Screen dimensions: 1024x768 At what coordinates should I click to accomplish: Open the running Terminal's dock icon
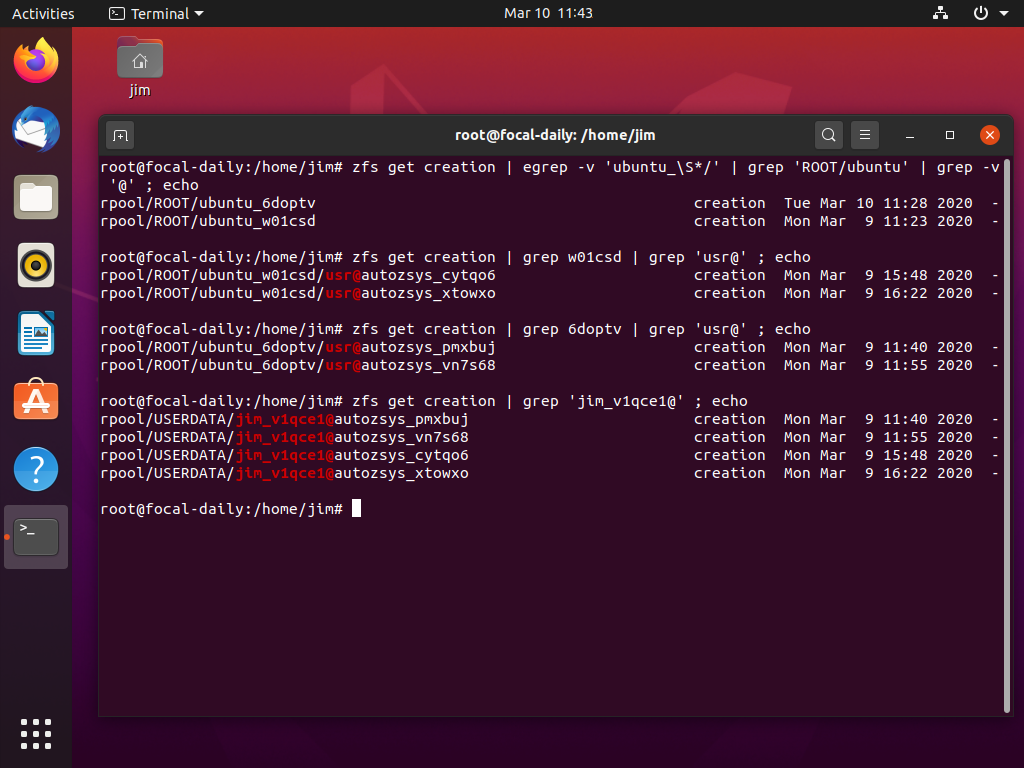(35, 536)
